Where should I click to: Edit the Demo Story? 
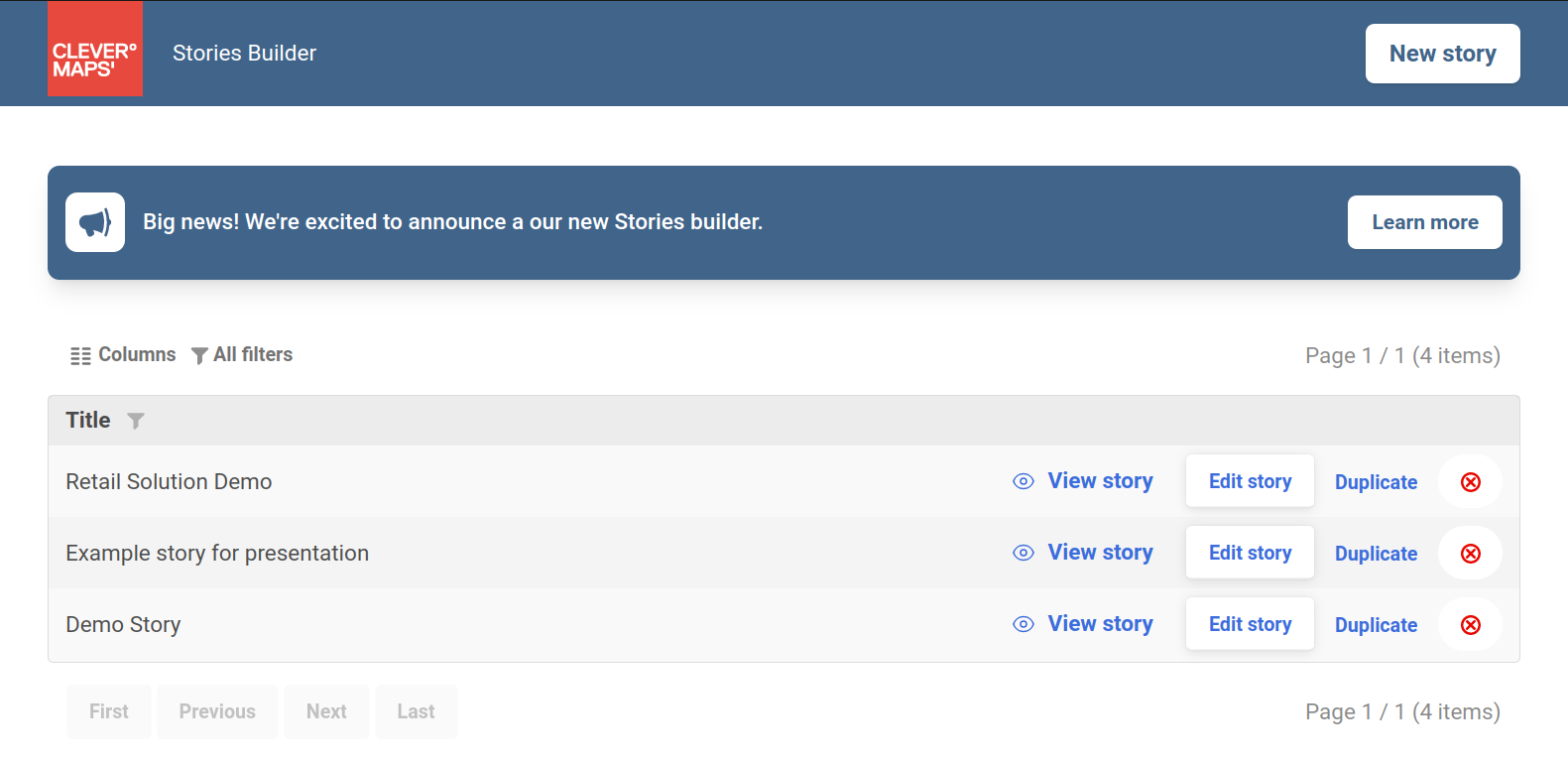click(1250, 624)
